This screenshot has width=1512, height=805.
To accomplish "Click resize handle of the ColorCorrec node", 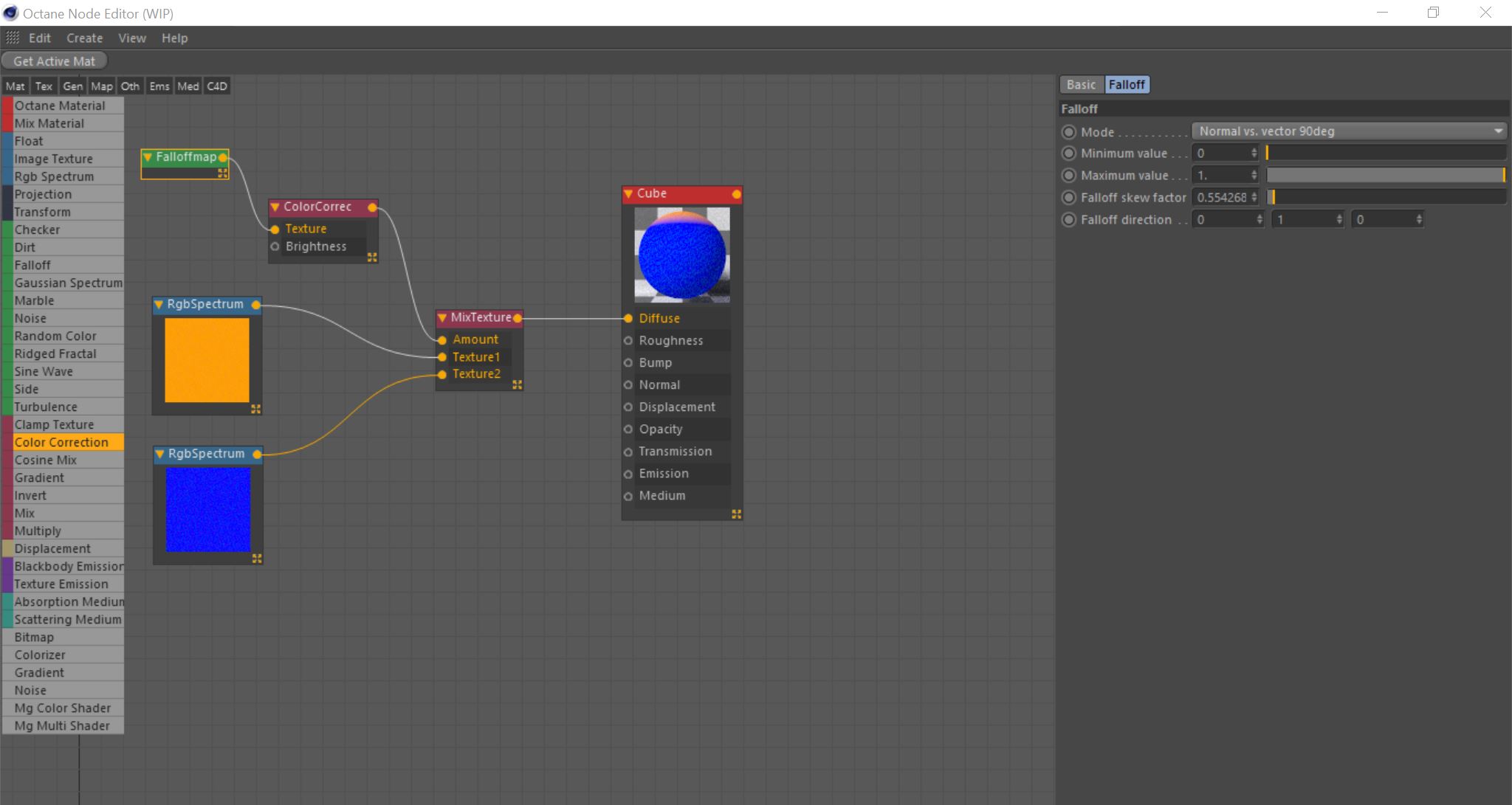I will coord(372,257).
